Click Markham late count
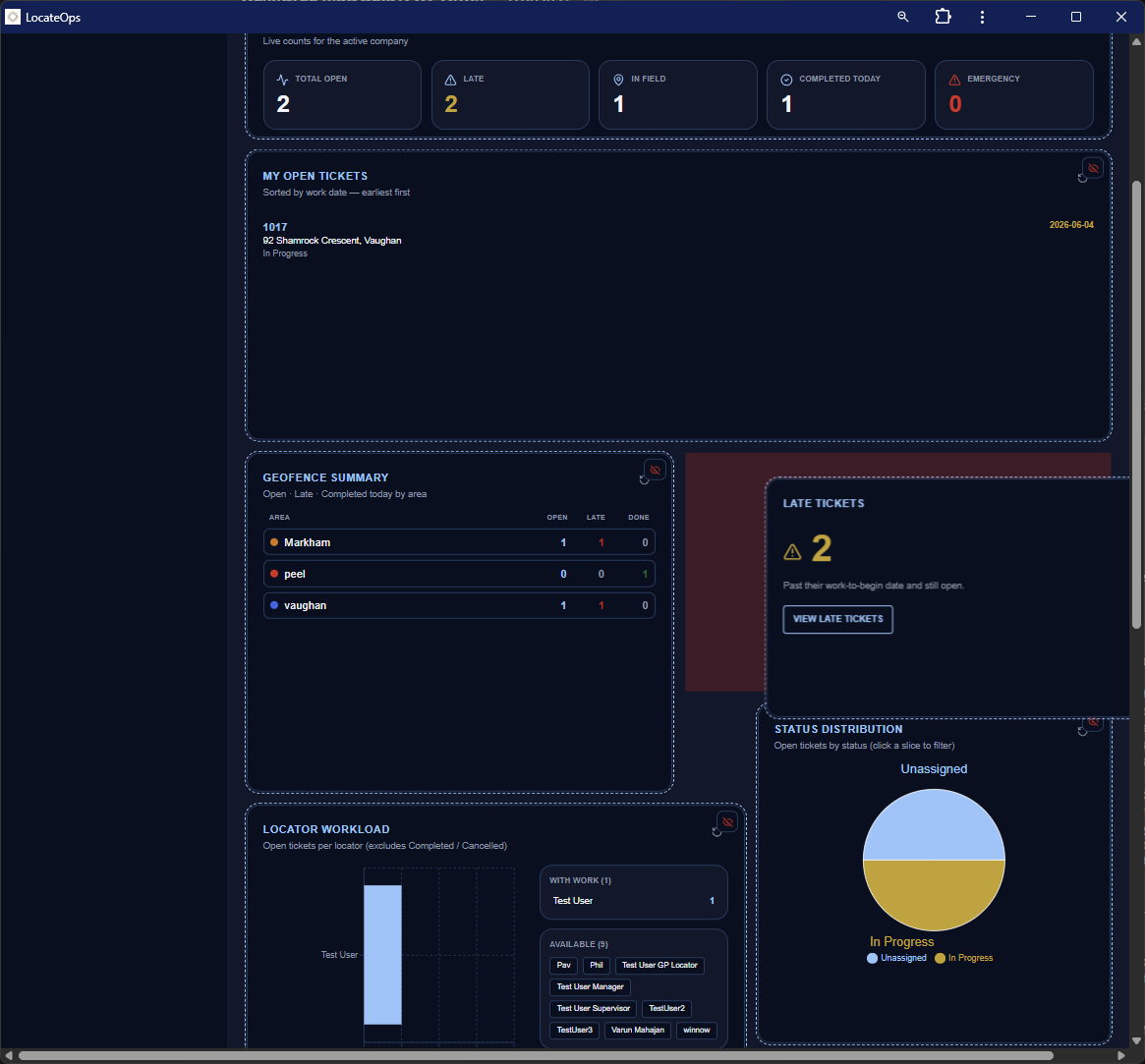Viewport: 1145px width, 1064px height. click(601, 542)
